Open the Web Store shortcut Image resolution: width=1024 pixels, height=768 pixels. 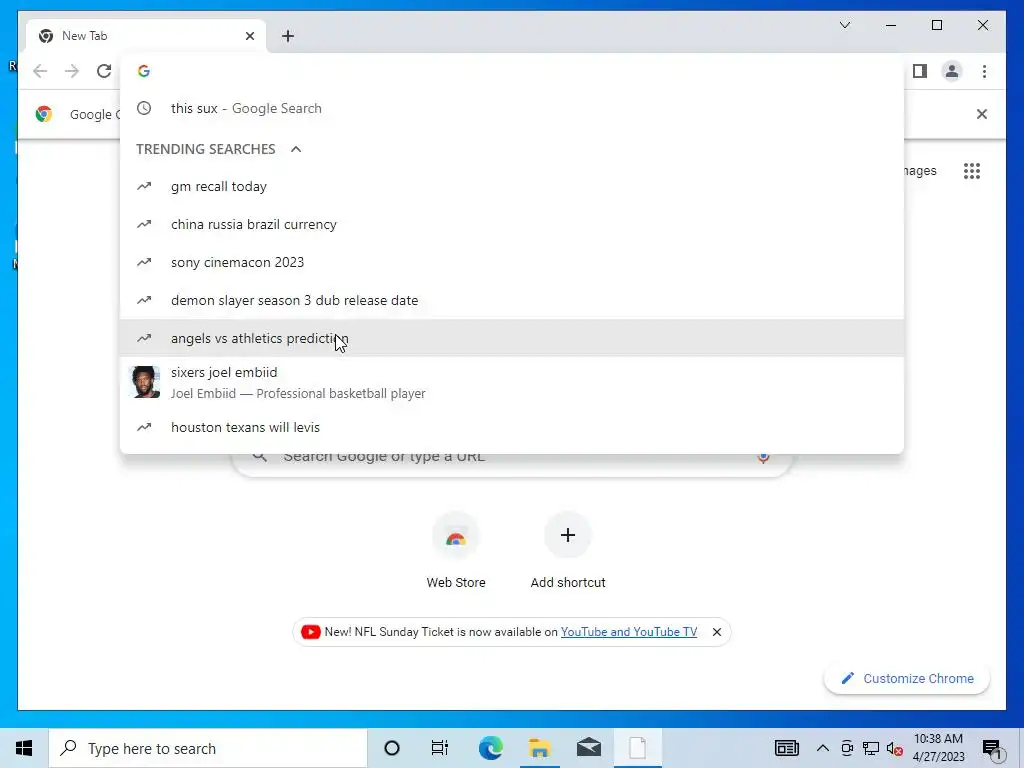[456, 551]
